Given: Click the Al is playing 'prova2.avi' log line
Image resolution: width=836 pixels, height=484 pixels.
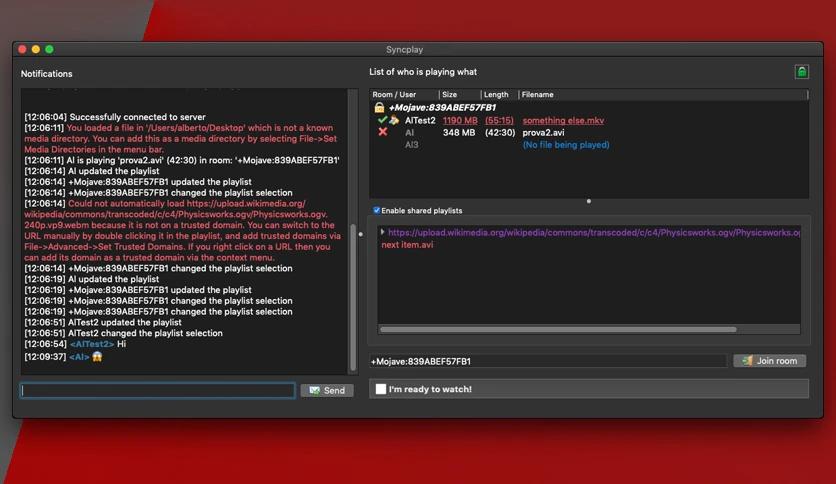Looking at the screenshot, I should (x=182, y=160).
